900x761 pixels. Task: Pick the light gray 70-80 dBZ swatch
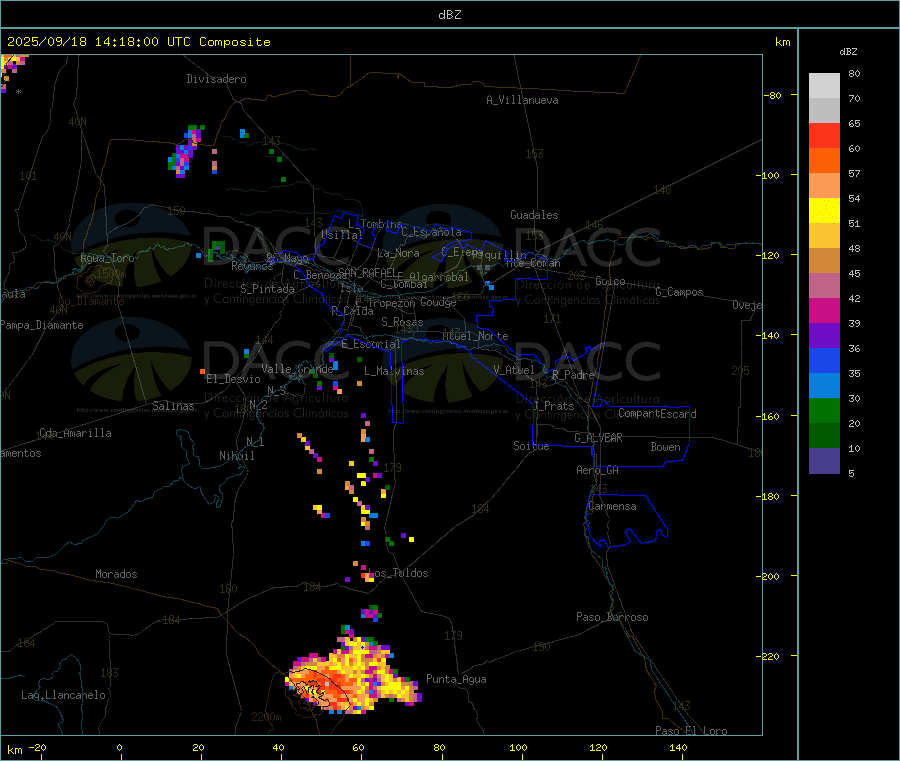(x=824, y=86)
